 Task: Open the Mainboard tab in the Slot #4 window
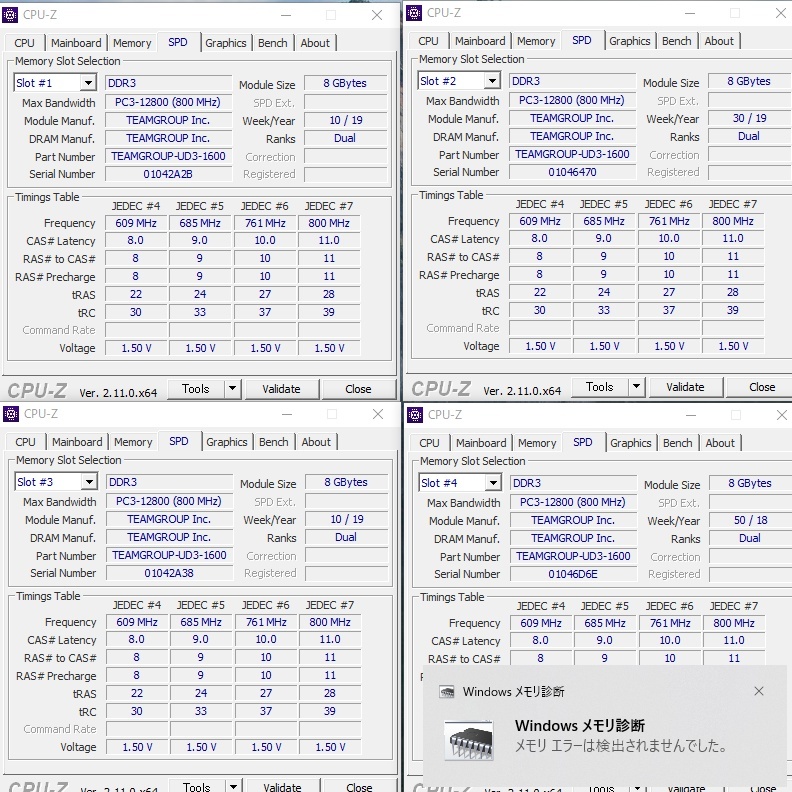coord(481,443)
